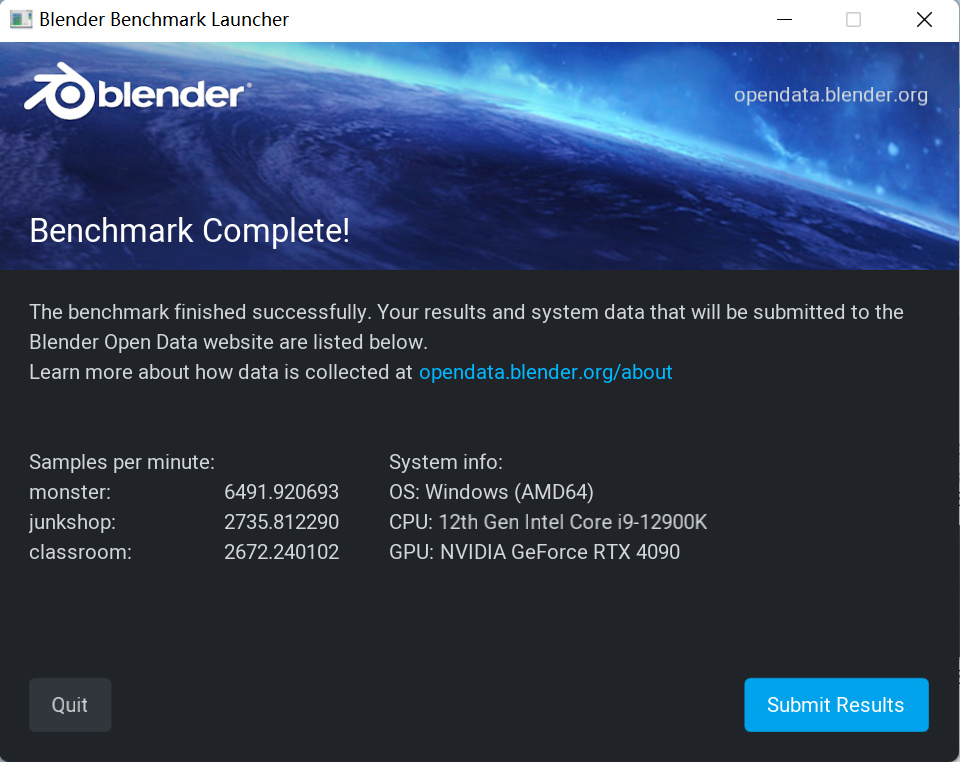The width and height of the screenshot is (960, 762).
Task: Close the Blender Benchmark Launcher window
Action: [x=924, y=20]
